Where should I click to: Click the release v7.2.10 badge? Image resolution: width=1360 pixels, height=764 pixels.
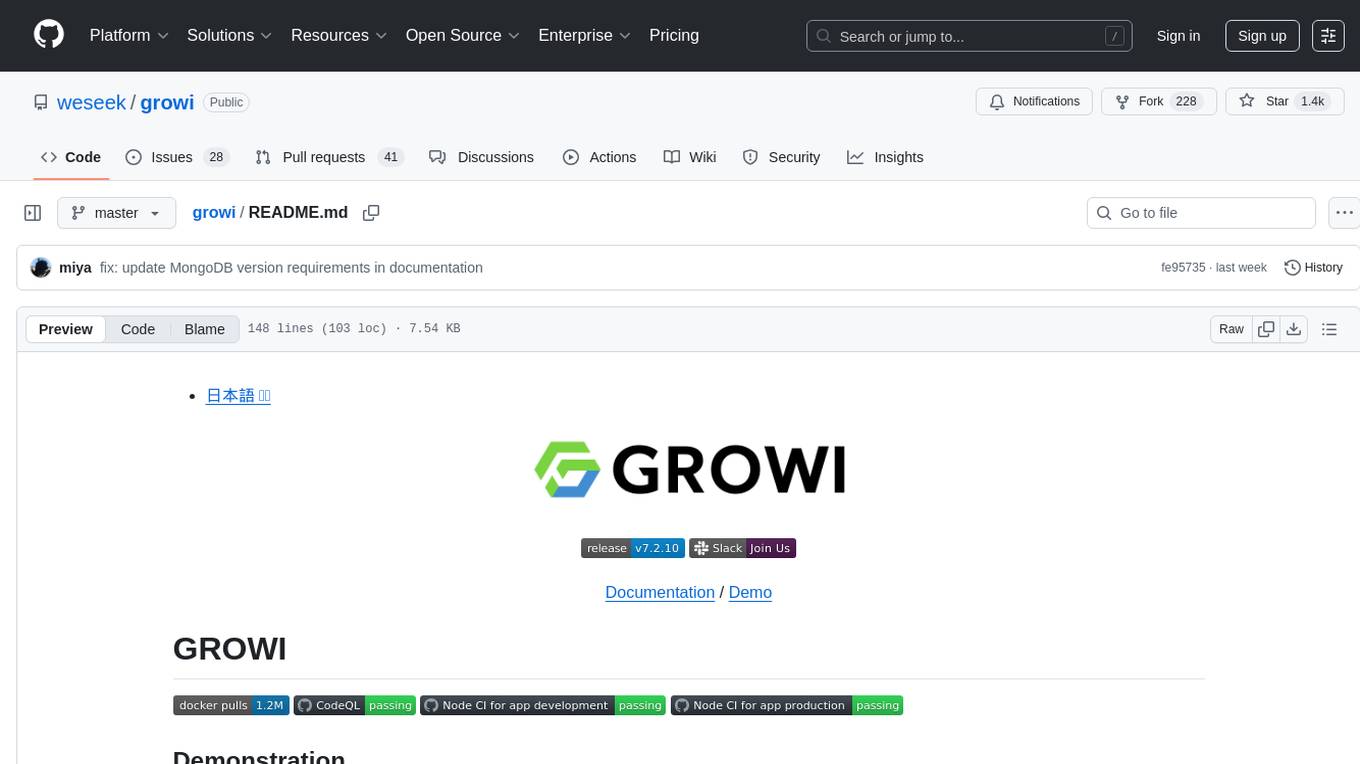click(x=632, y=548)
